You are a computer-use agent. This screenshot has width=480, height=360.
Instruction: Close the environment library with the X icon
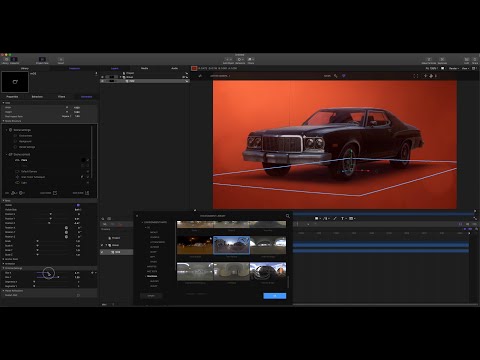coord(137,216)
